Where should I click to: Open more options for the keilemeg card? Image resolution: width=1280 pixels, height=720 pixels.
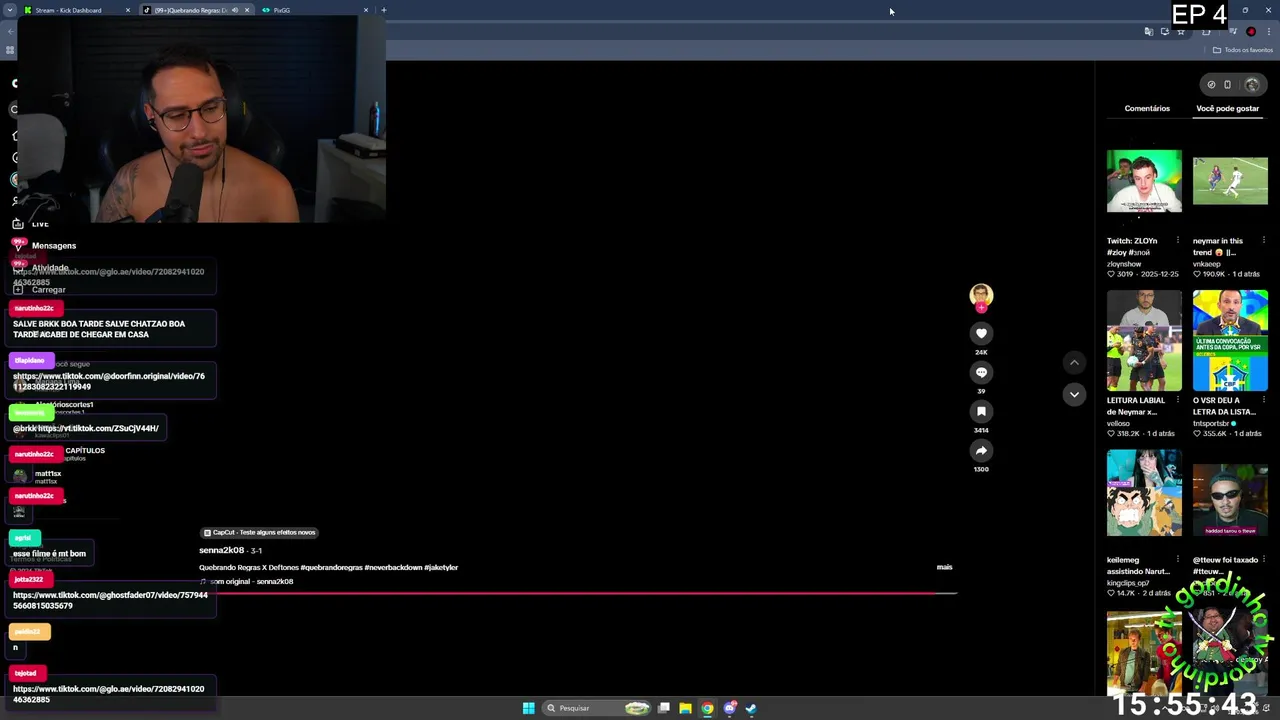1177,559
